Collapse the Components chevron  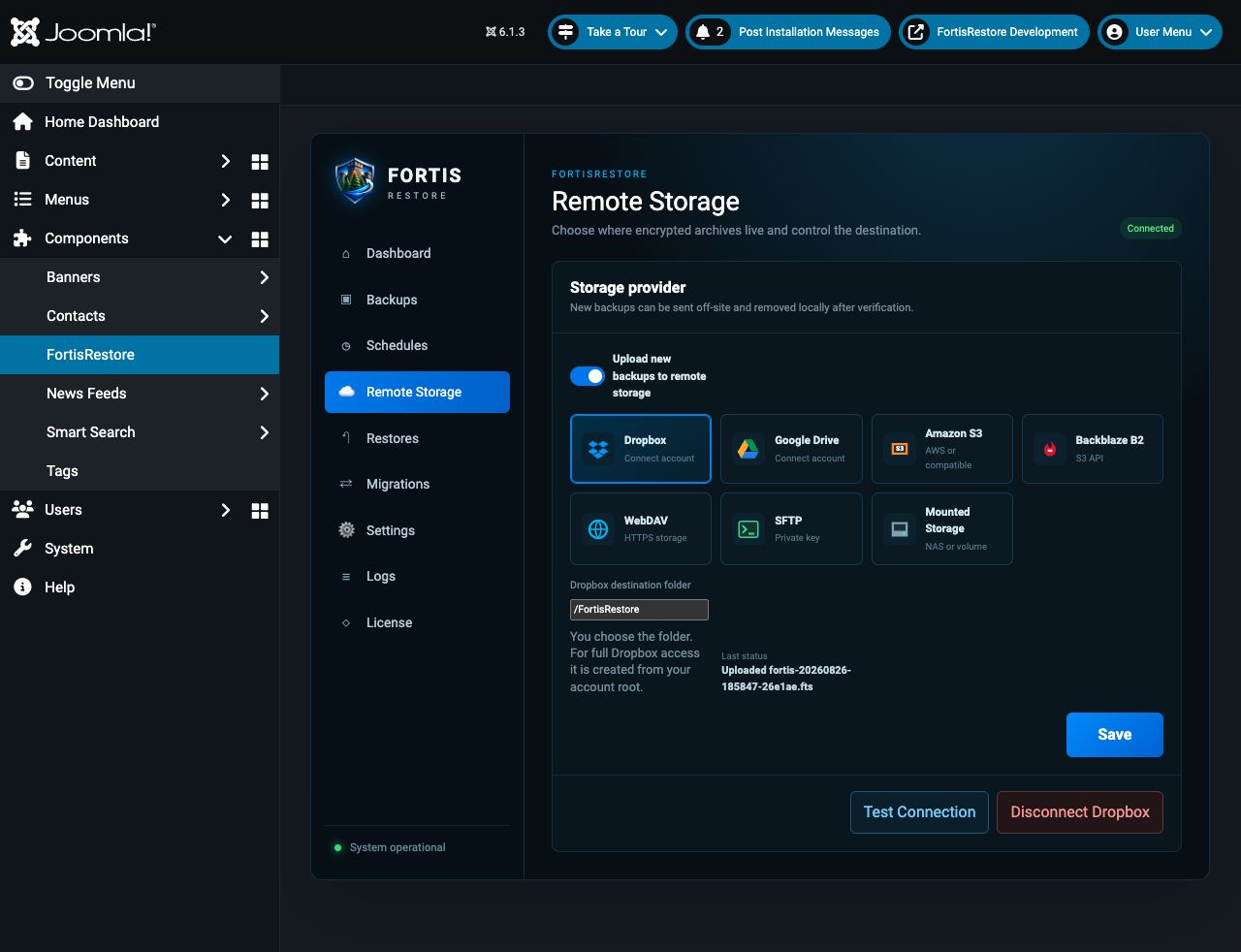tap(225, 238)
